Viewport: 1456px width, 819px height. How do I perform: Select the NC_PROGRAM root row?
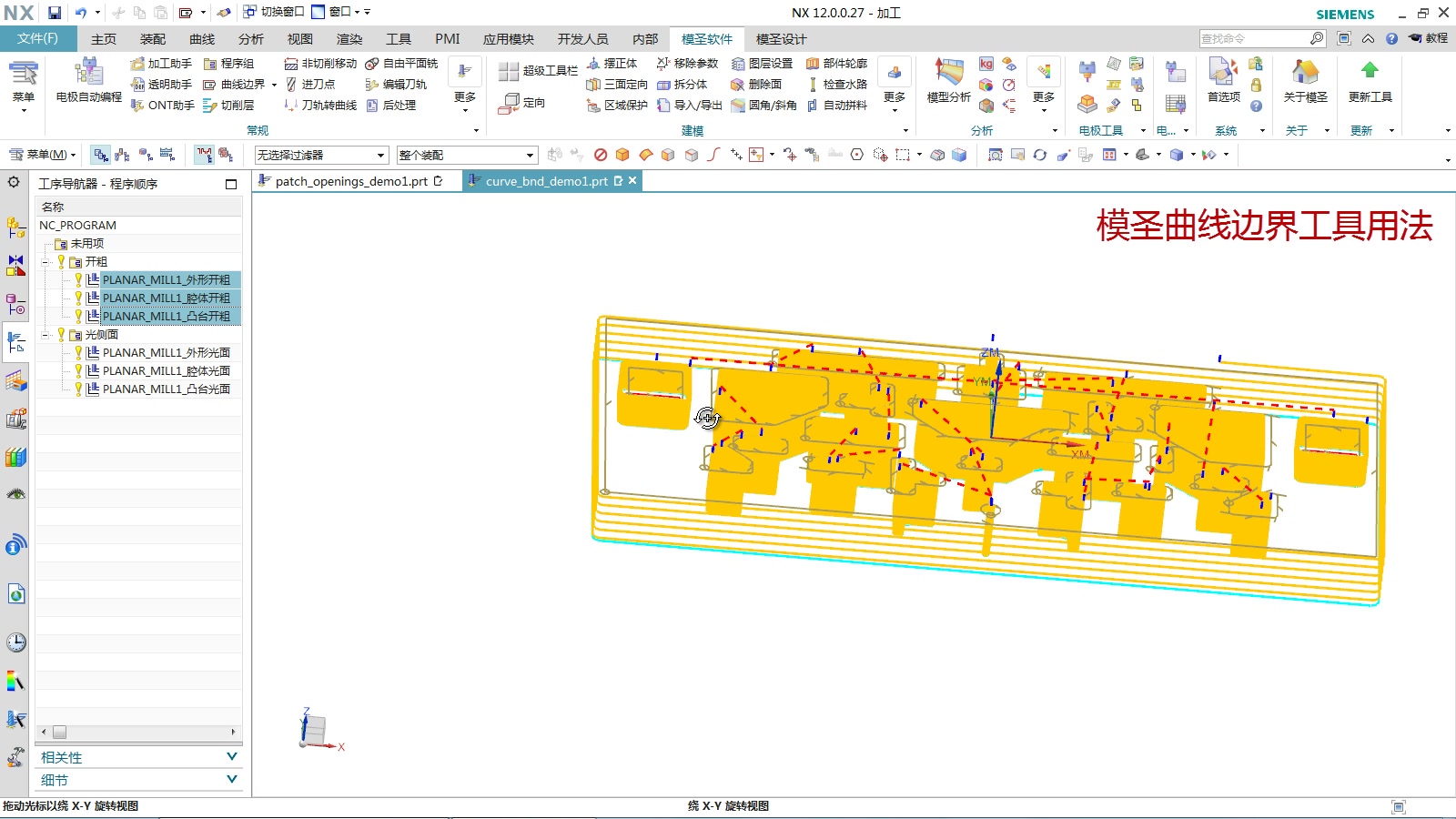coord(139,226)
